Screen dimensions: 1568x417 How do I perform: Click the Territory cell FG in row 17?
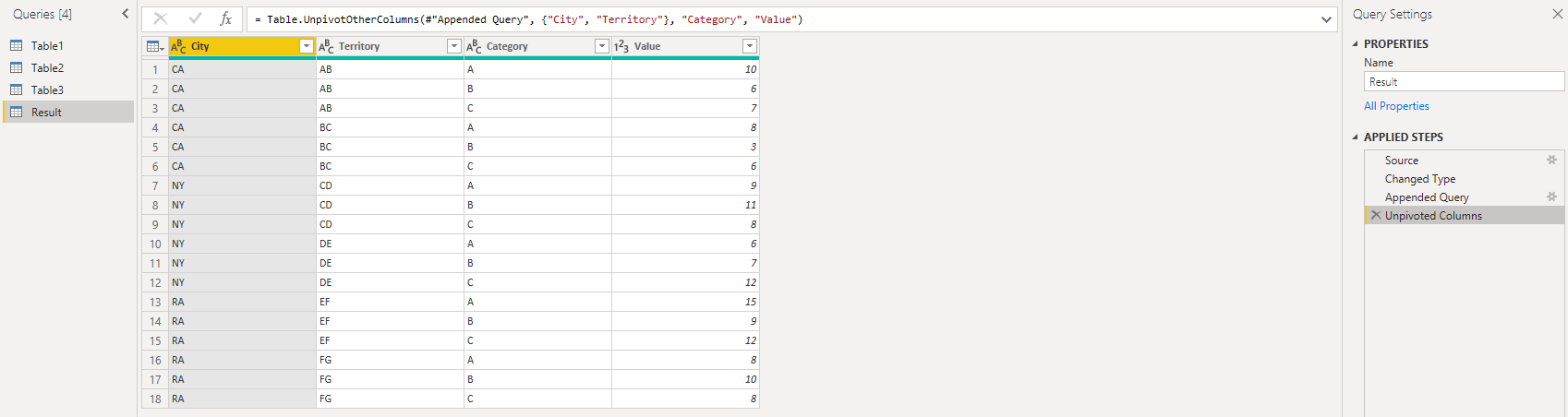click(x=390, y=379)
